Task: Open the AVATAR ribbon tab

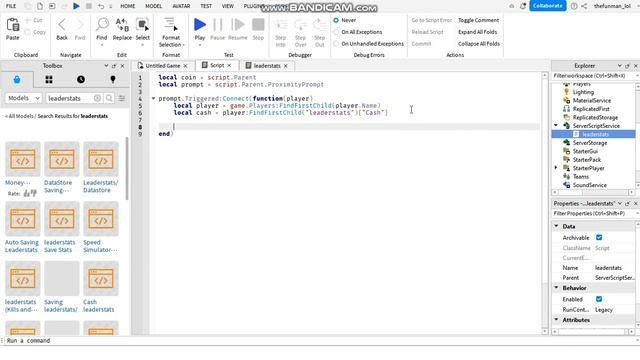Action: pyautogui.click(x=181, y=6)
